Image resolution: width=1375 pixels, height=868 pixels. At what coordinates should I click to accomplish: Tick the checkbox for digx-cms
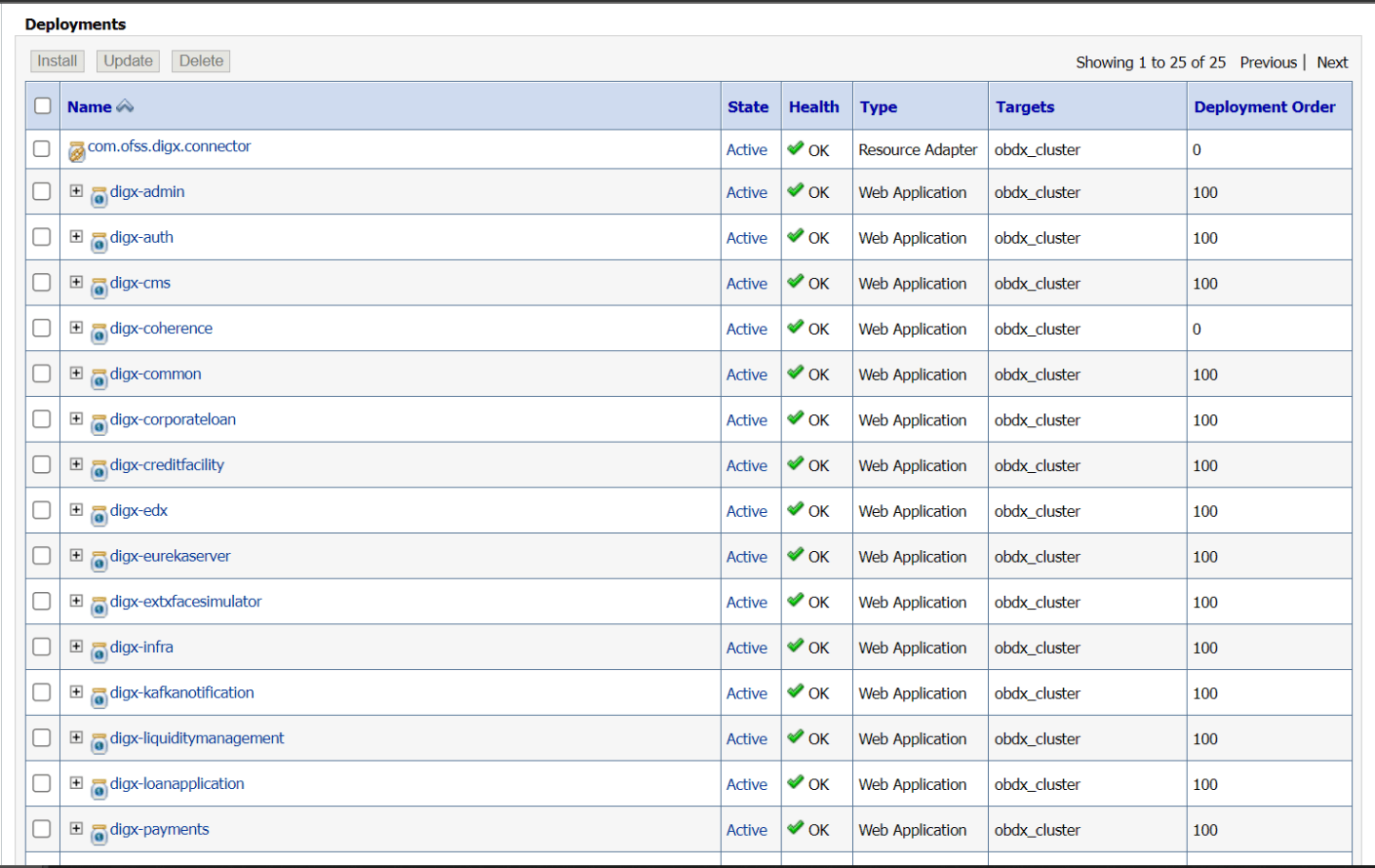[42, 283]
